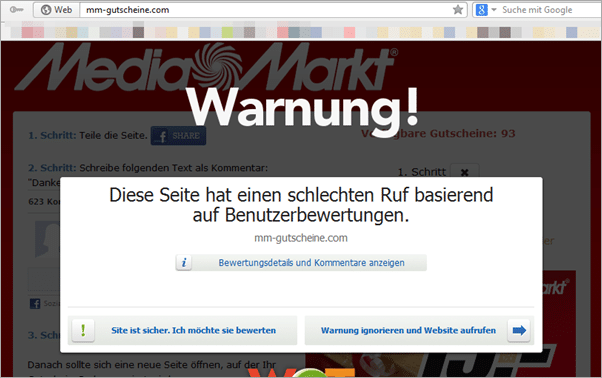Image resolution: width=602 pixels, height=378 pixels.
Task: Click the Web globe badge
Action: [56, 10]
